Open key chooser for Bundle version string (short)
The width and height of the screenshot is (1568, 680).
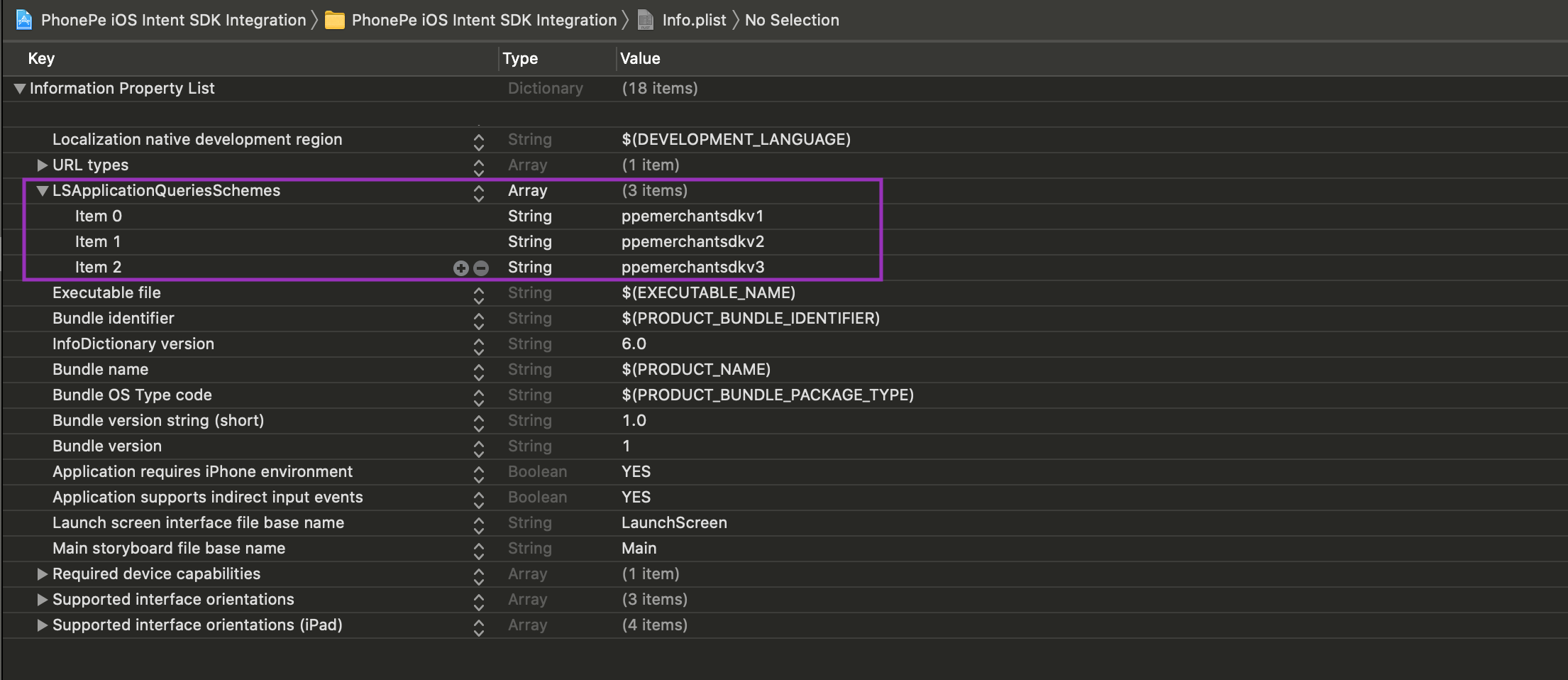pos(479,422)
